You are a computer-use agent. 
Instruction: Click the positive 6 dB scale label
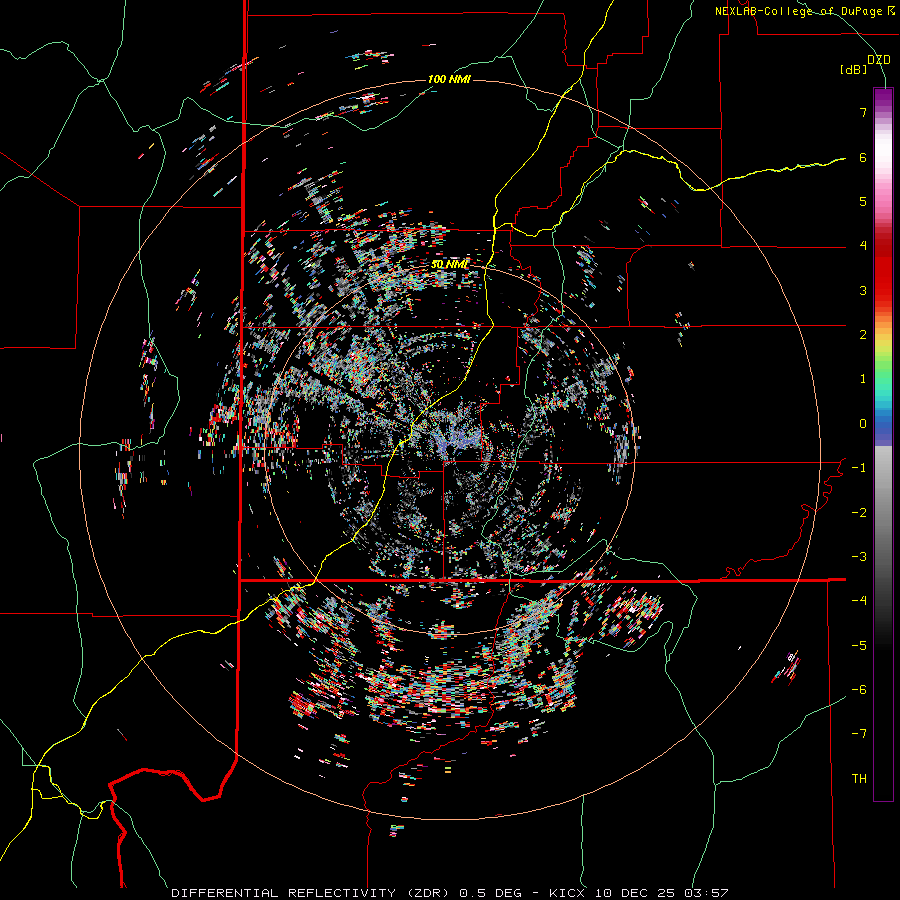pos(863,157)
